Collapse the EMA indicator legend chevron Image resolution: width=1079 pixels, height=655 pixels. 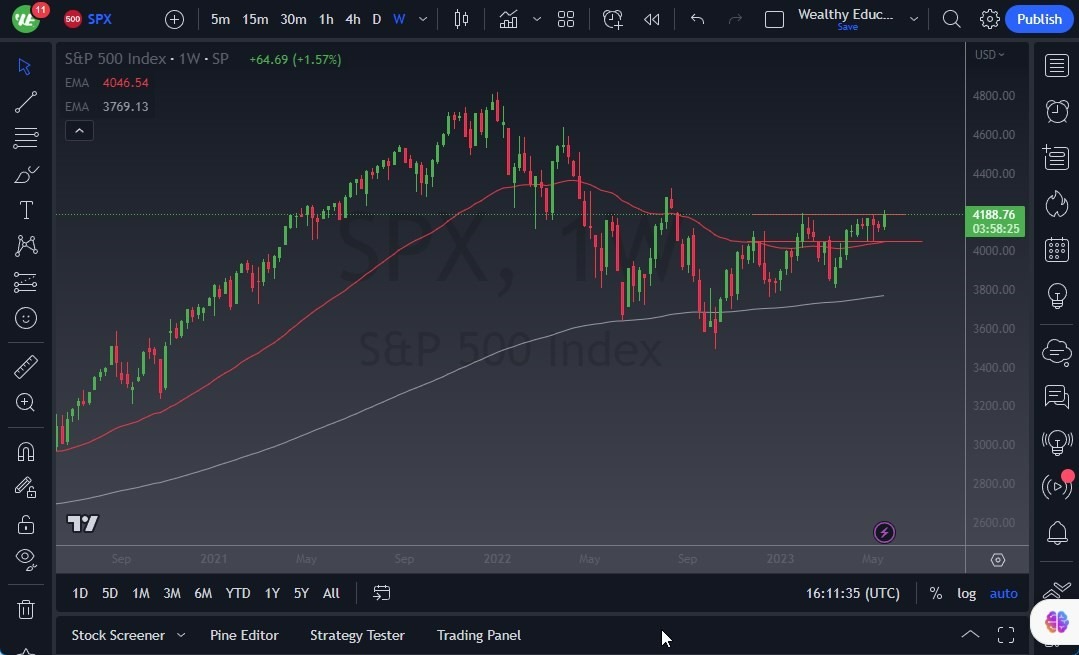pos(79,130)
